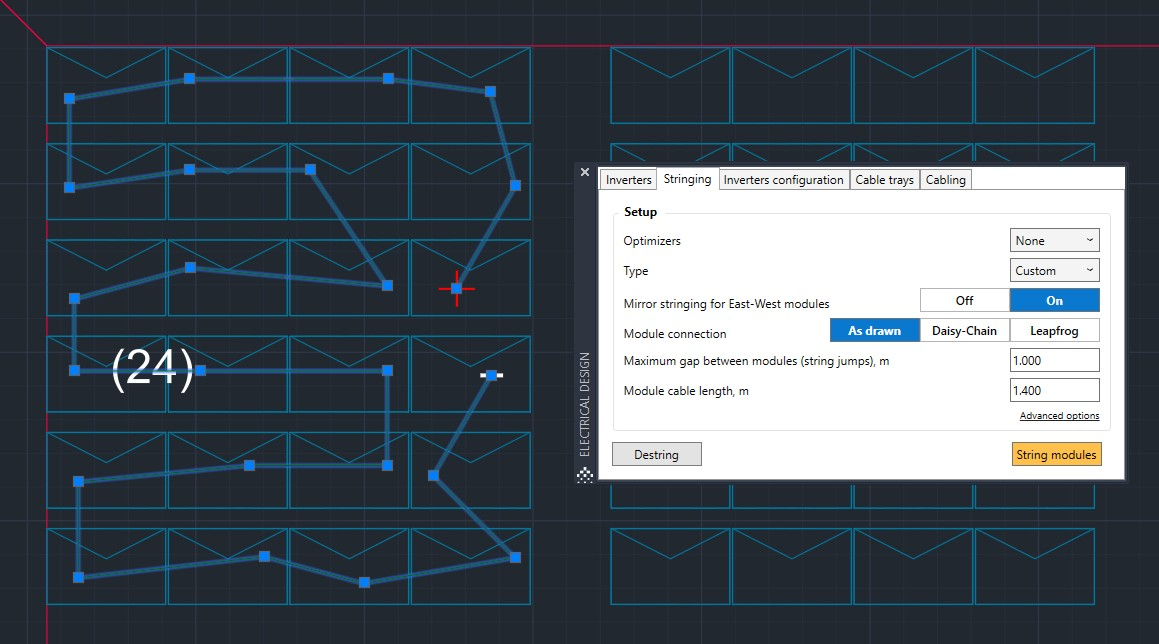Switch to the Inverters tab
This screenshot has height=644, width=1159.
(628, 180)
